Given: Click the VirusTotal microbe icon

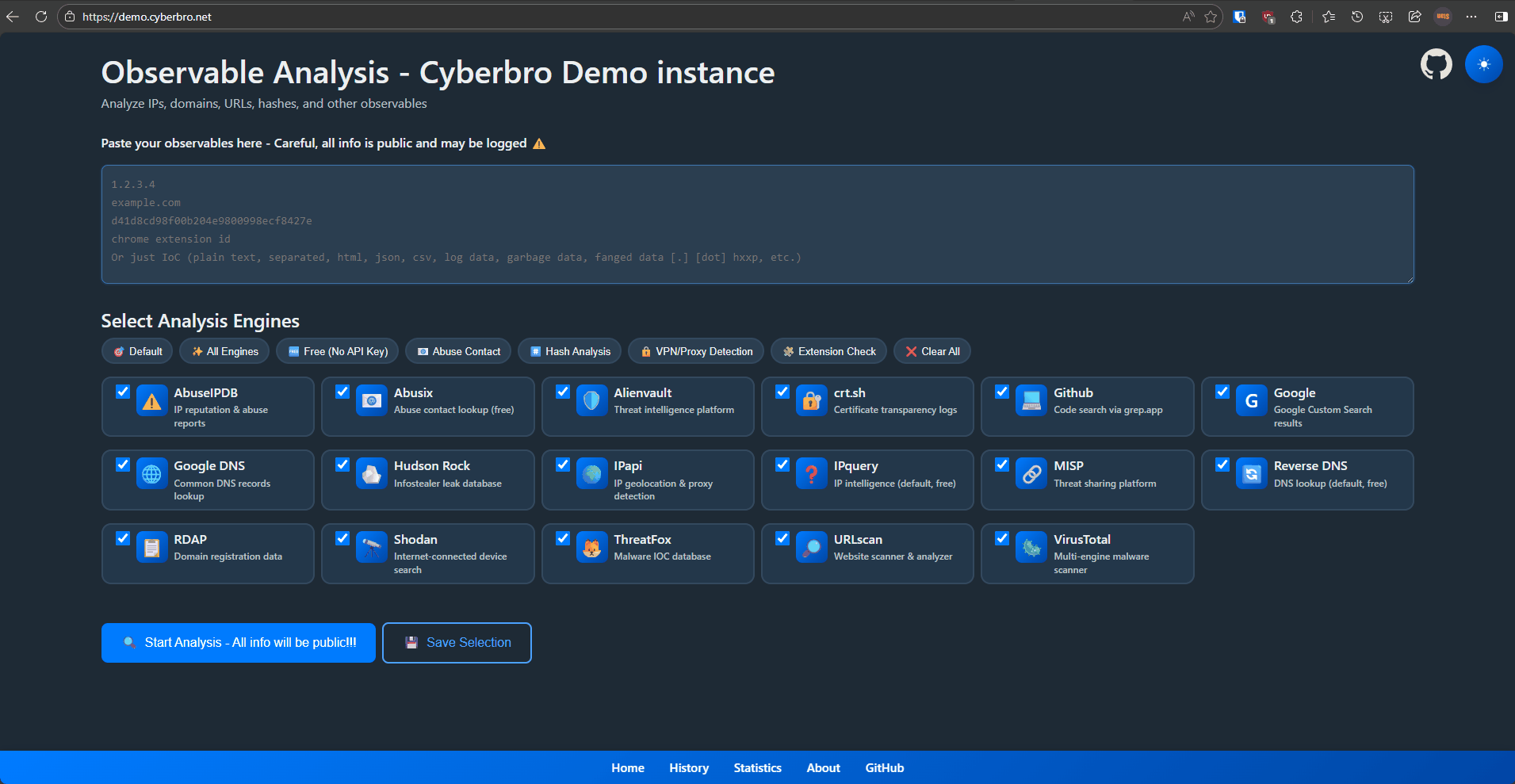Looking at the screenshot, I should point(1031,547).
